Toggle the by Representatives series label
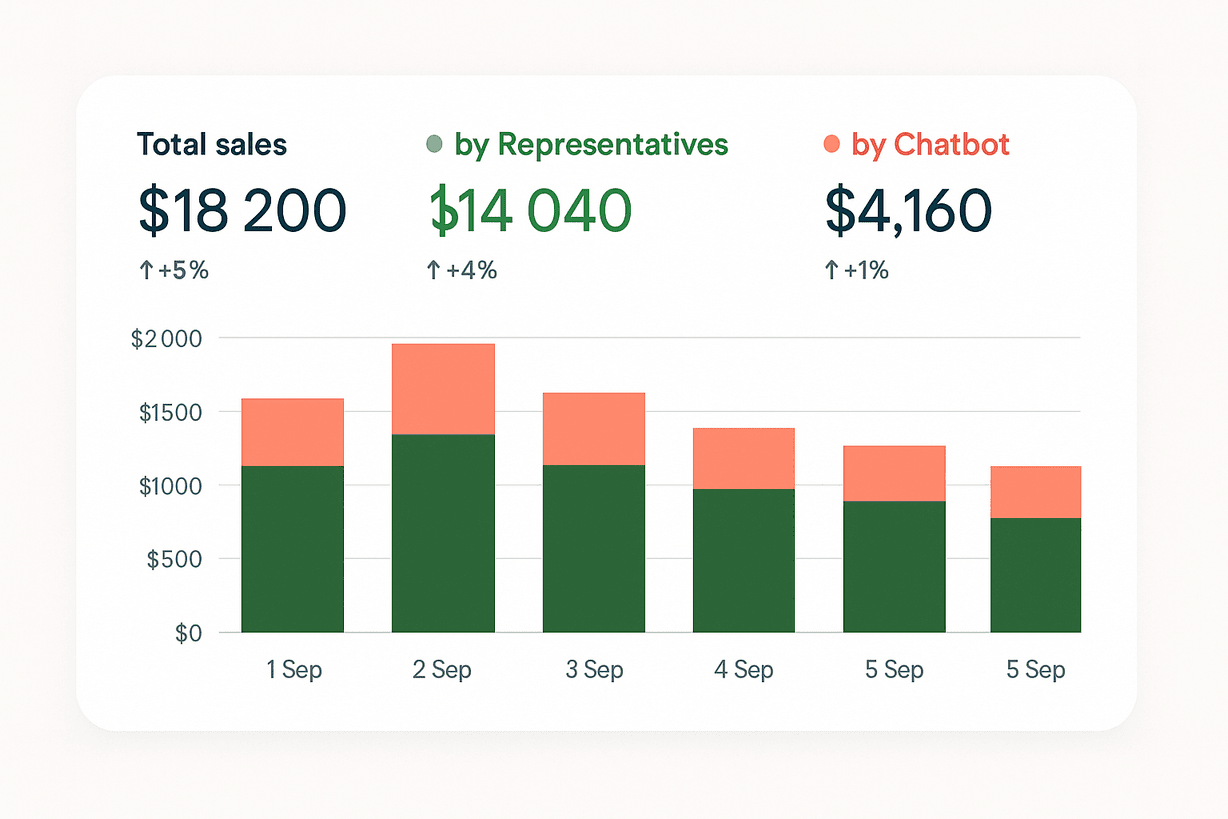The height and width of the screenshot is (819, 1228). (591, 144)
